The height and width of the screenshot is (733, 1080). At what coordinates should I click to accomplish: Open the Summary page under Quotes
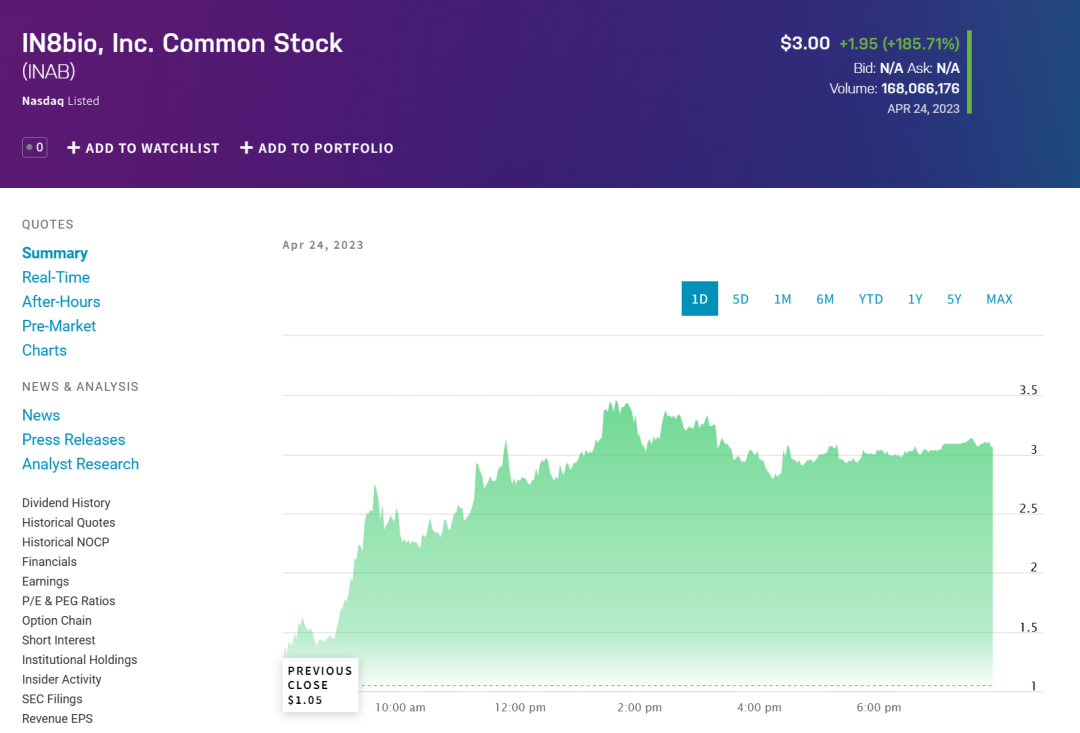55,252
